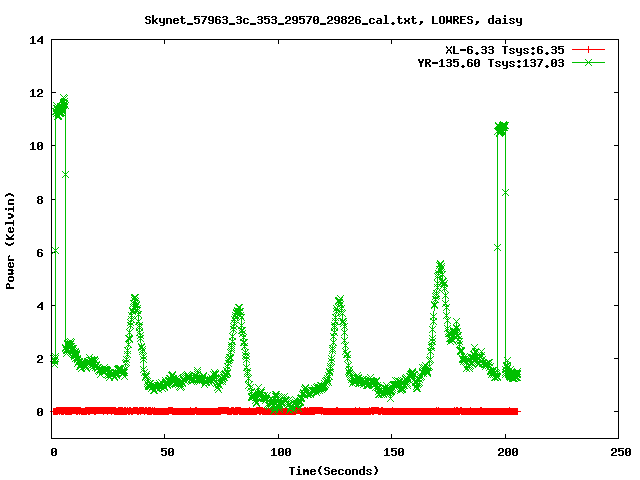The width and height of the screenshot is (640, 480).
Task: Click the y-axis tick label 10
Action: tap(36, 146)
